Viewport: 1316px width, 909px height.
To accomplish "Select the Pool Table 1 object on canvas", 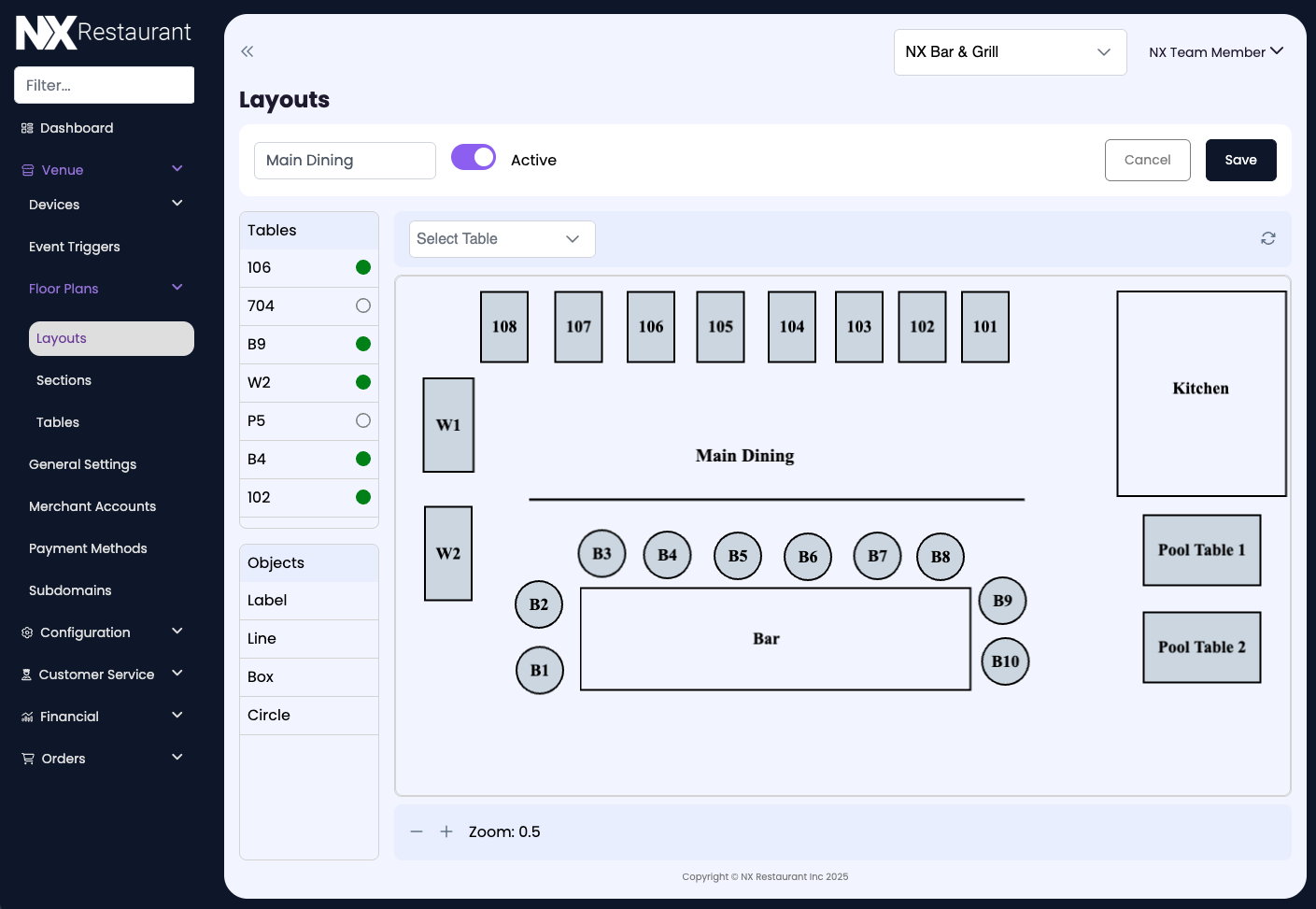I will [1201, 550].
